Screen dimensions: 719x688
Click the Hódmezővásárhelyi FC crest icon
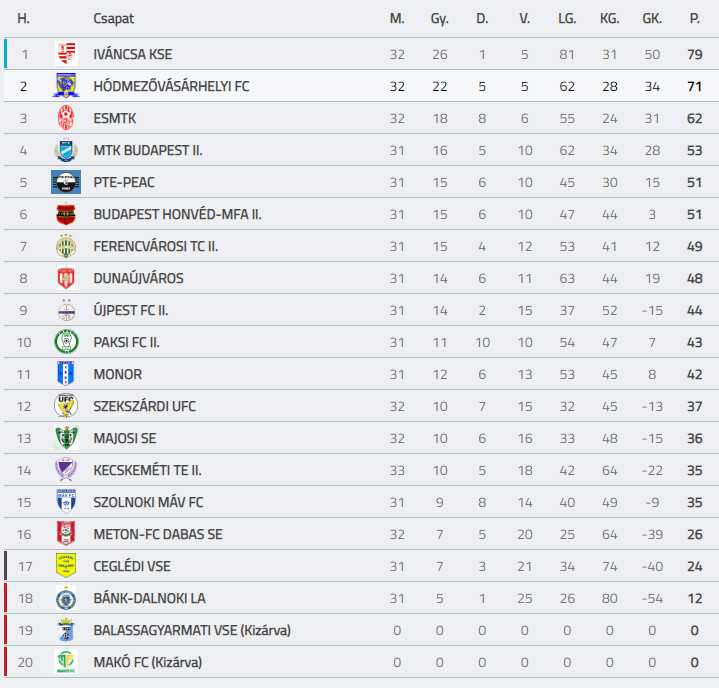click(x=66, y=86)
